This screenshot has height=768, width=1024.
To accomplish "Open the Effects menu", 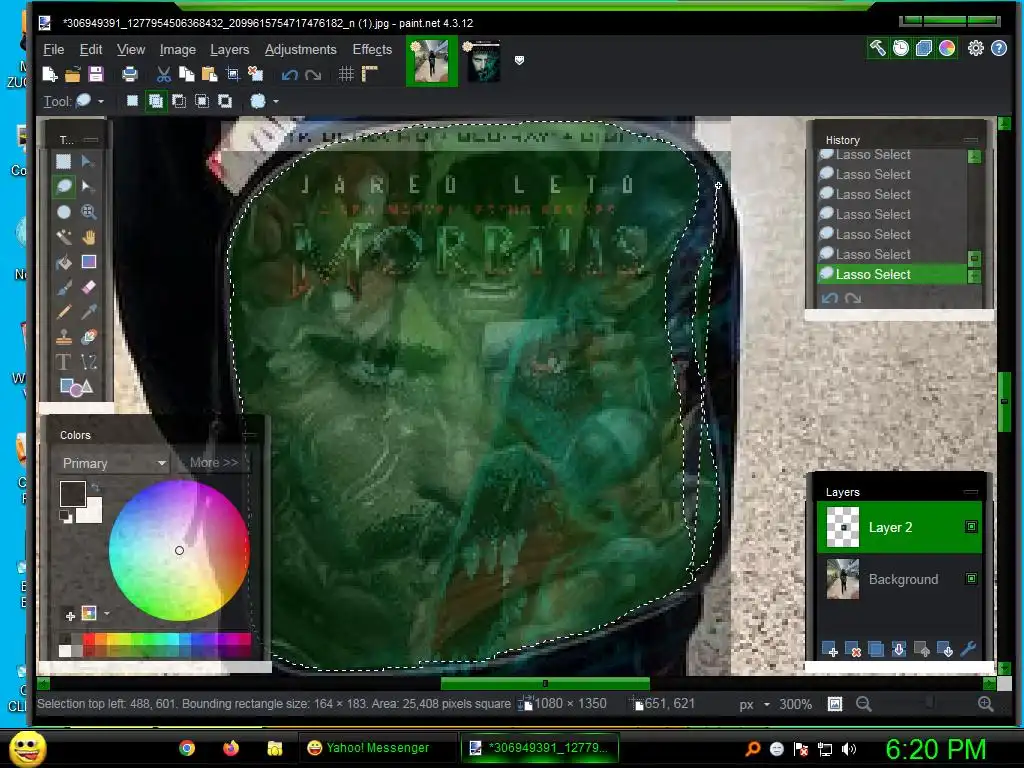I will (x=372, y=50).
